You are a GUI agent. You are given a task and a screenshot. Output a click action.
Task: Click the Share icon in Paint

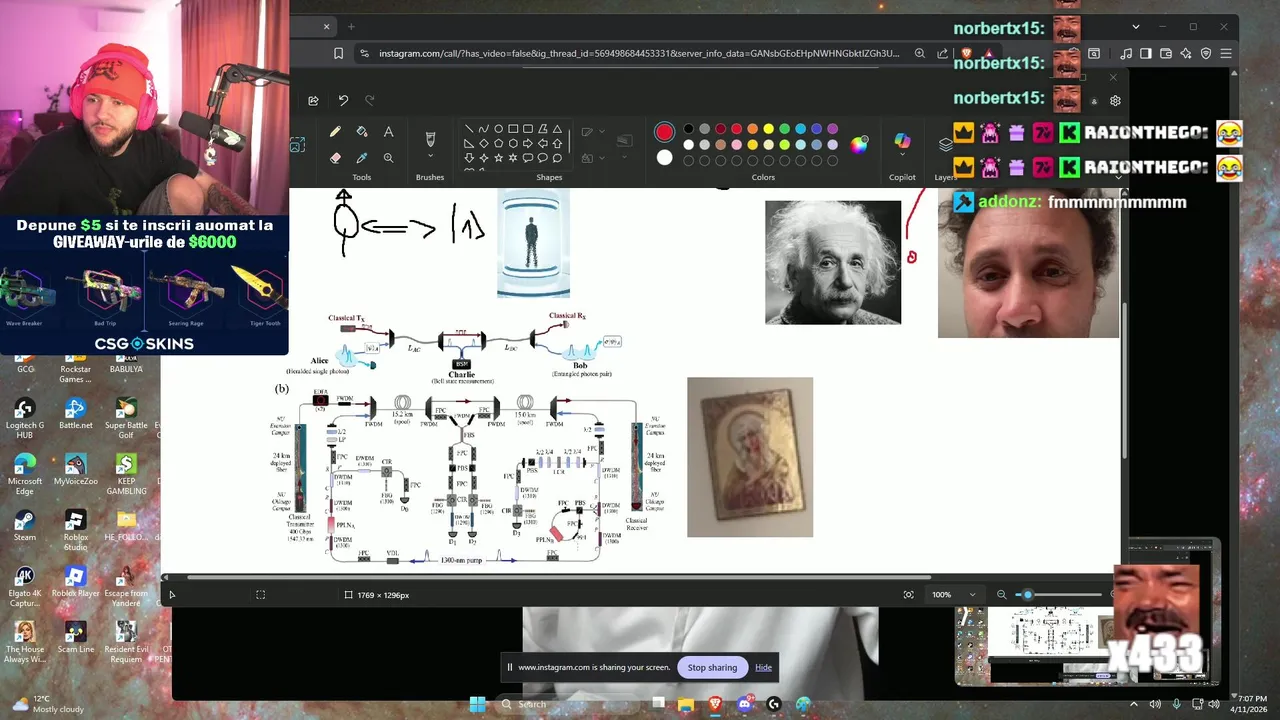pos(313,100)
